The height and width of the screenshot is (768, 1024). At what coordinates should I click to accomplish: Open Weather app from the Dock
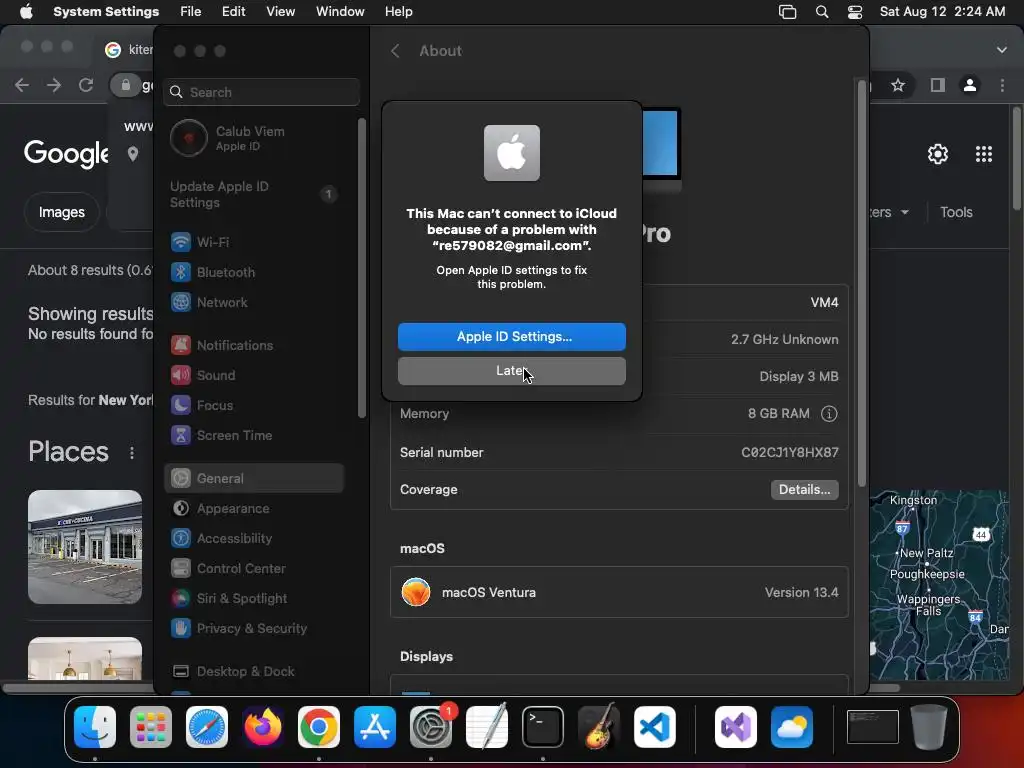click(792, 727)
